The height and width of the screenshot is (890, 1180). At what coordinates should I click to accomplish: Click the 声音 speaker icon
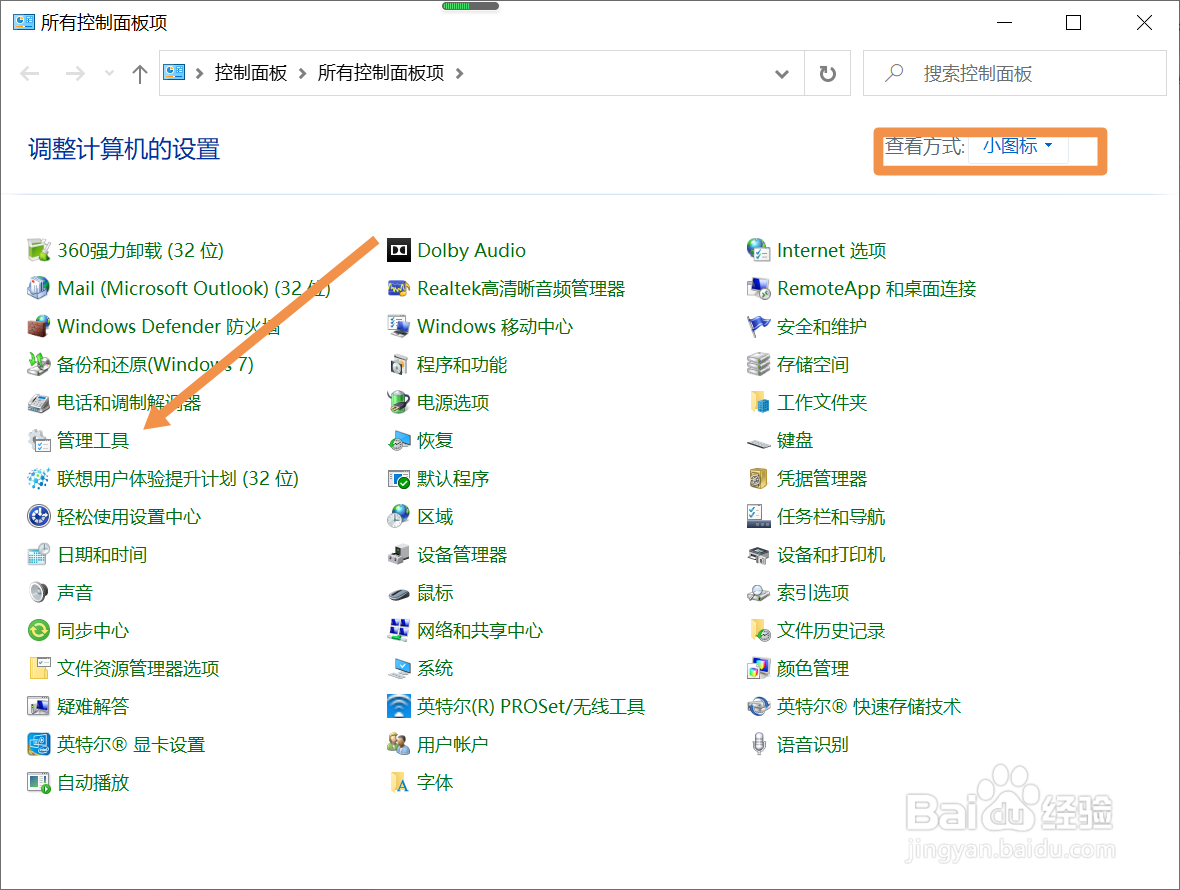[38, 592]
